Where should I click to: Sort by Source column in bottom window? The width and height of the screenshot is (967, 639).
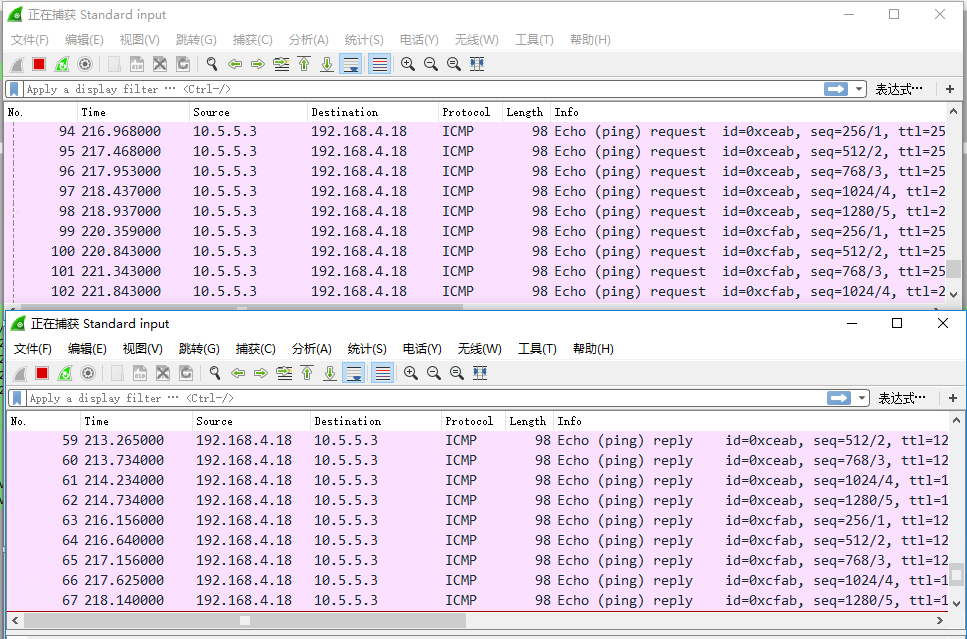click(251, 421)
